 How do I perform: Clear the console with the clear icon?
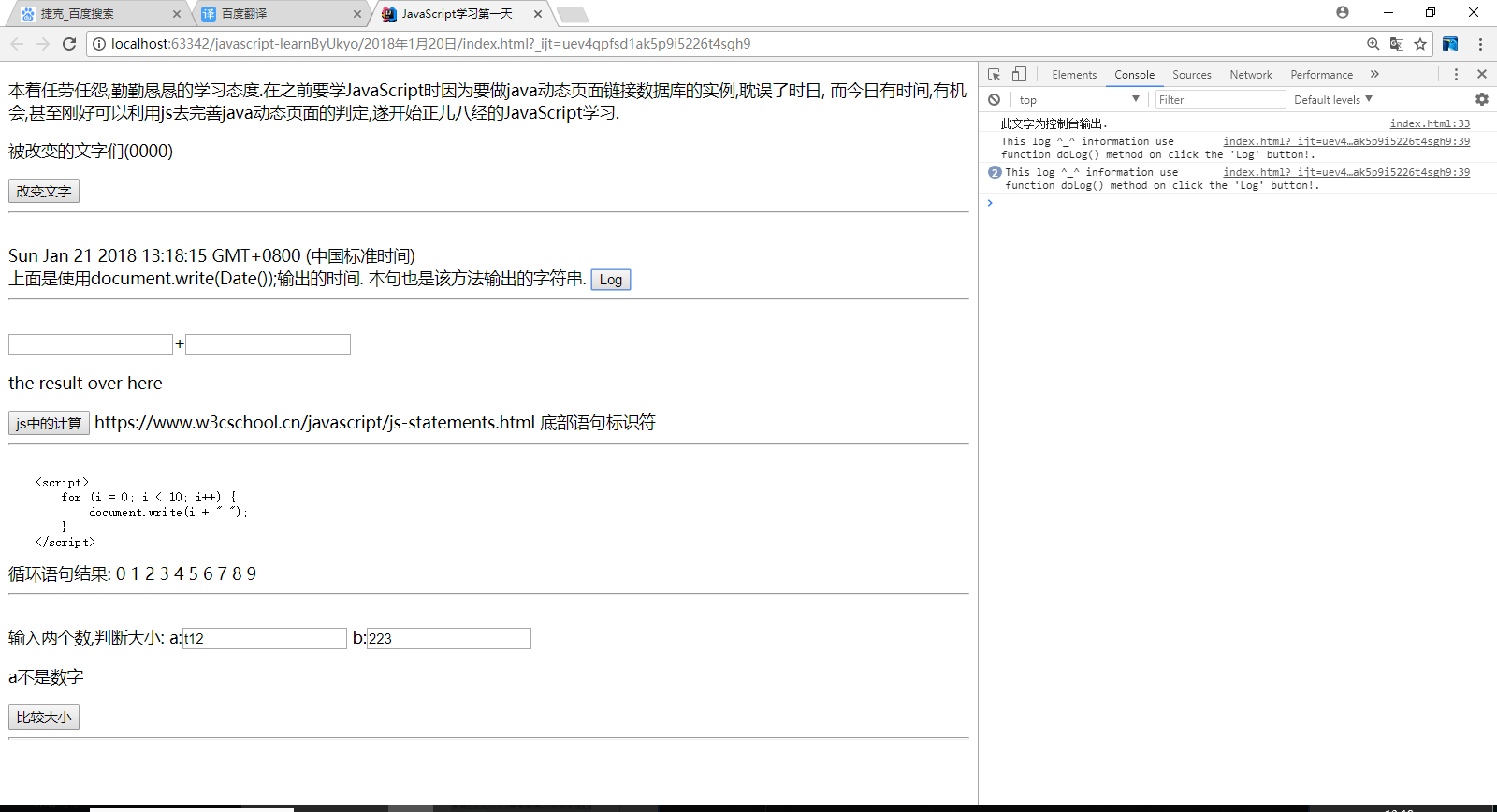(995, 99)
